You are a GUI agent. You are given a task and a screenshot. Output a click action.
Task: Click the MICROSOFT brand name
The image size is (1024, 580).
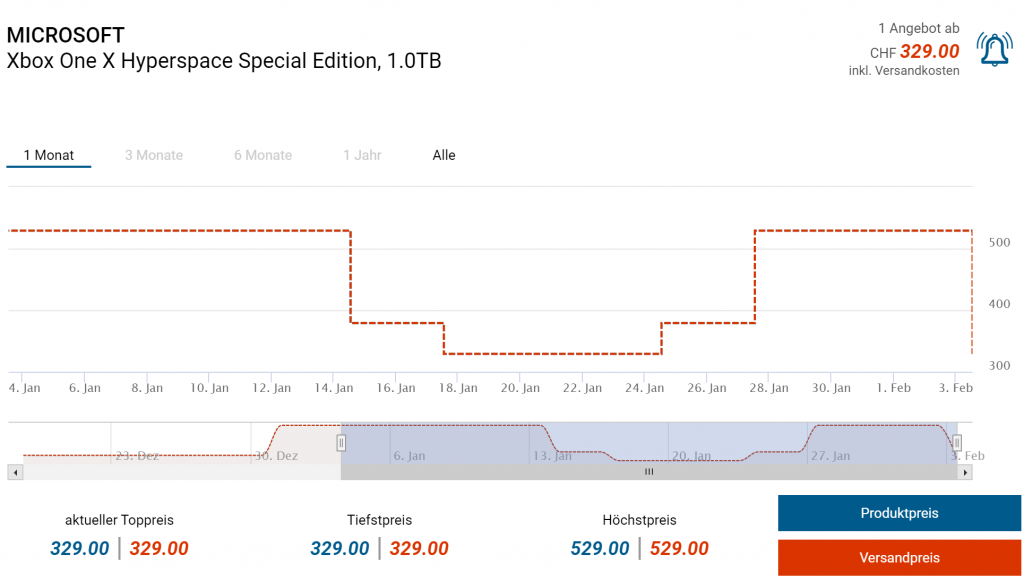66,35
